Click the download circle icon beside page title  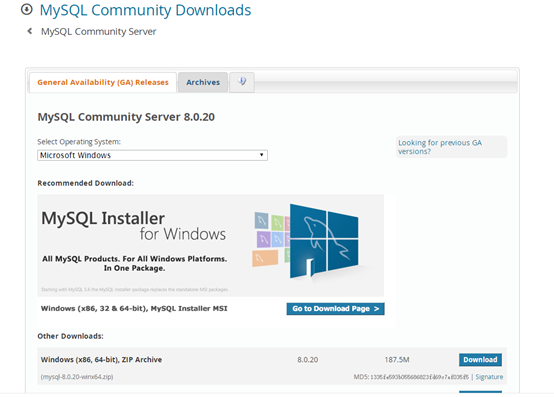(26, 10)
